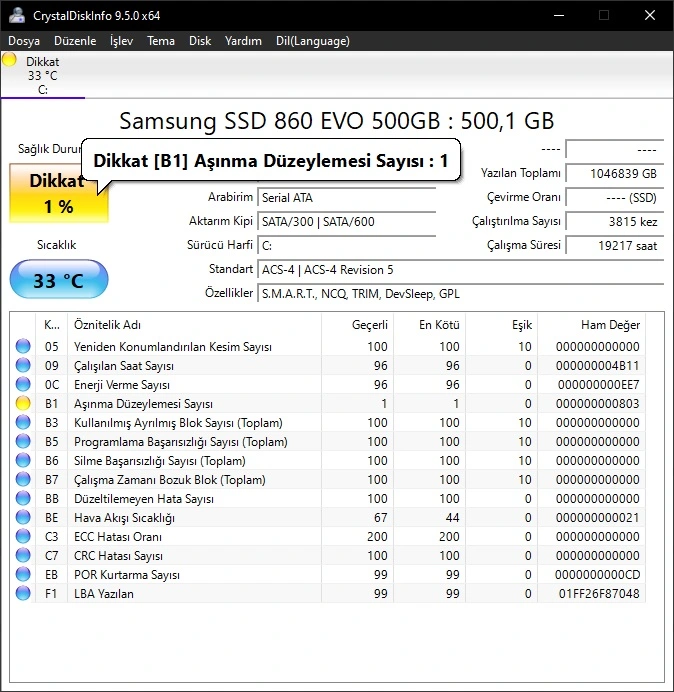Click the yellow status circle above drive C:
674x692 pixels.
click(x=9, y=60)
